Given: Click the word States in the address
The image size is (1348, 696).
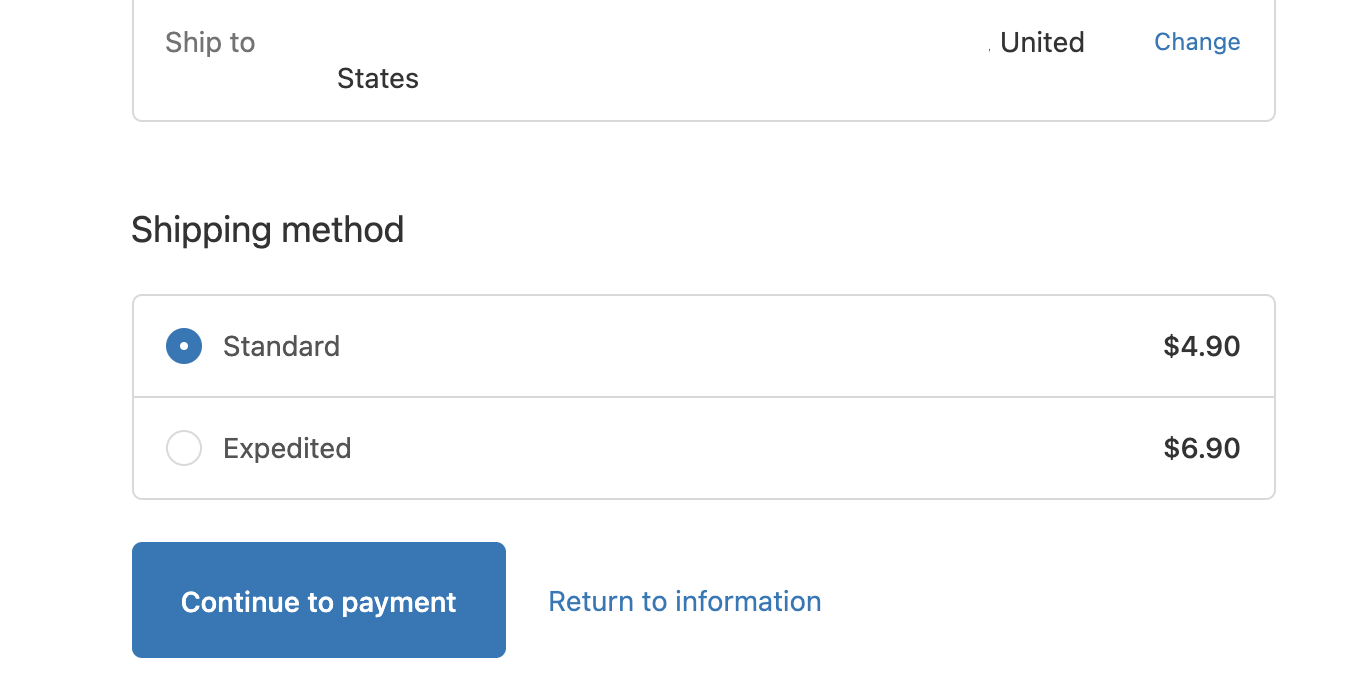Looking at the screenshot, I should 378,78.
